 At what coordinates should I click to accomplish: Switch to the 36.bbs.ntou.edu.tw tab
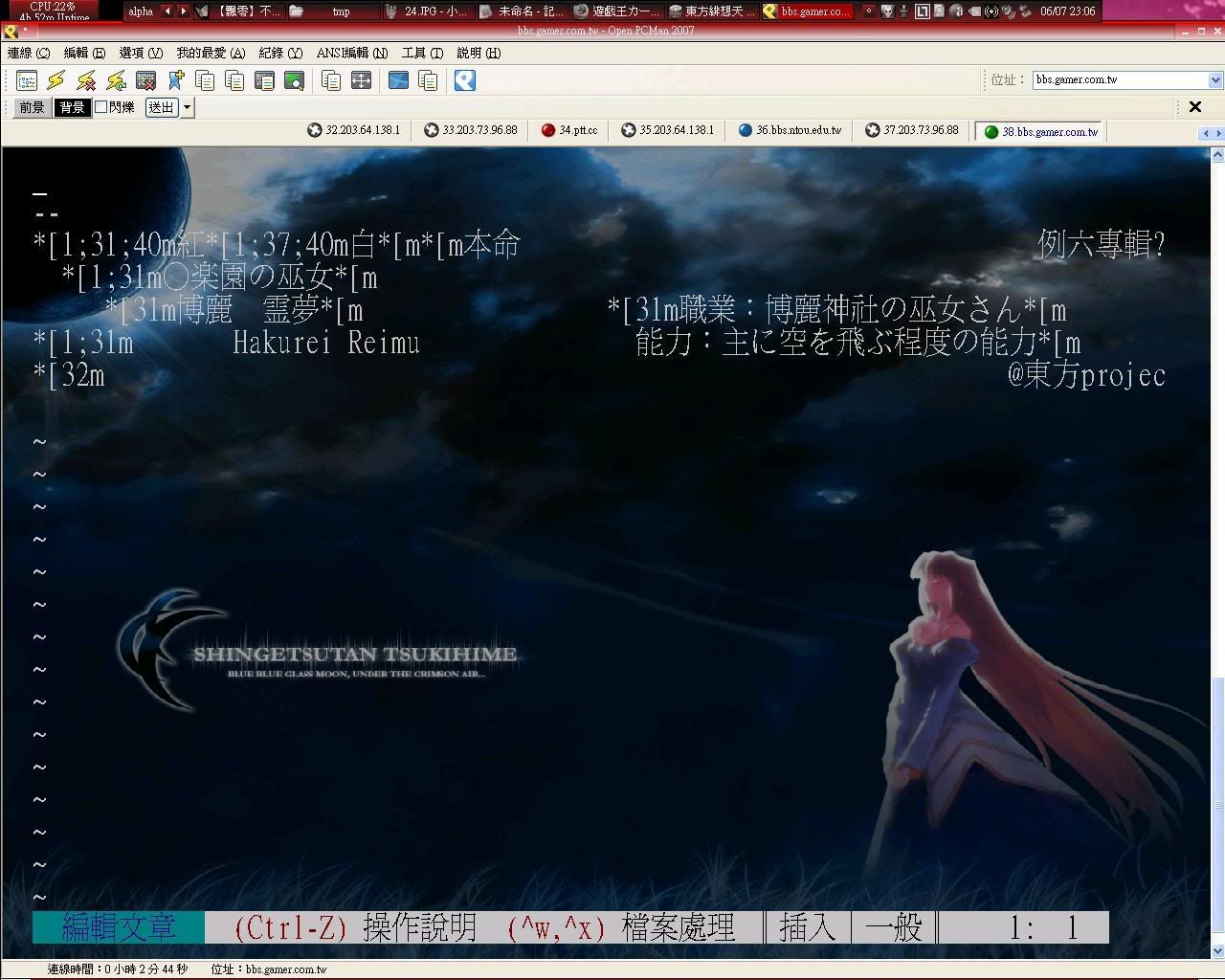pos(790,130)
